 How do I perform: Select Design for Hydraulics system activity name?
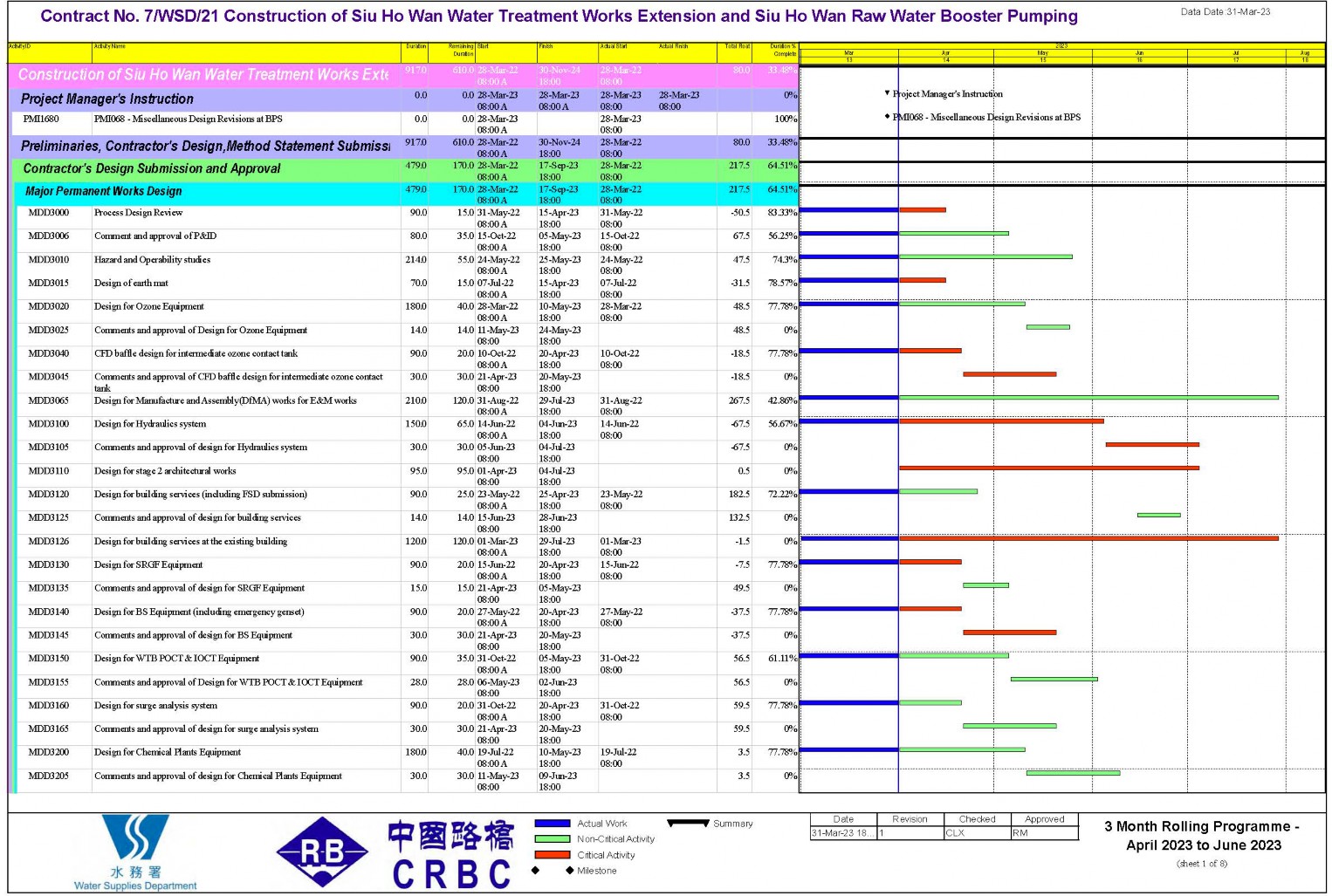click(150, 424)
